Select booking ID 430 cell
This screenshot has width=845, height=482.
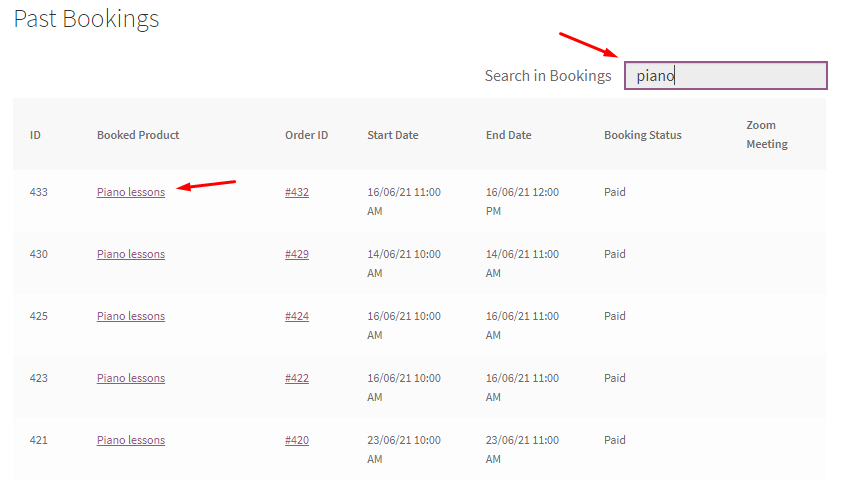[x=39, y=254]
